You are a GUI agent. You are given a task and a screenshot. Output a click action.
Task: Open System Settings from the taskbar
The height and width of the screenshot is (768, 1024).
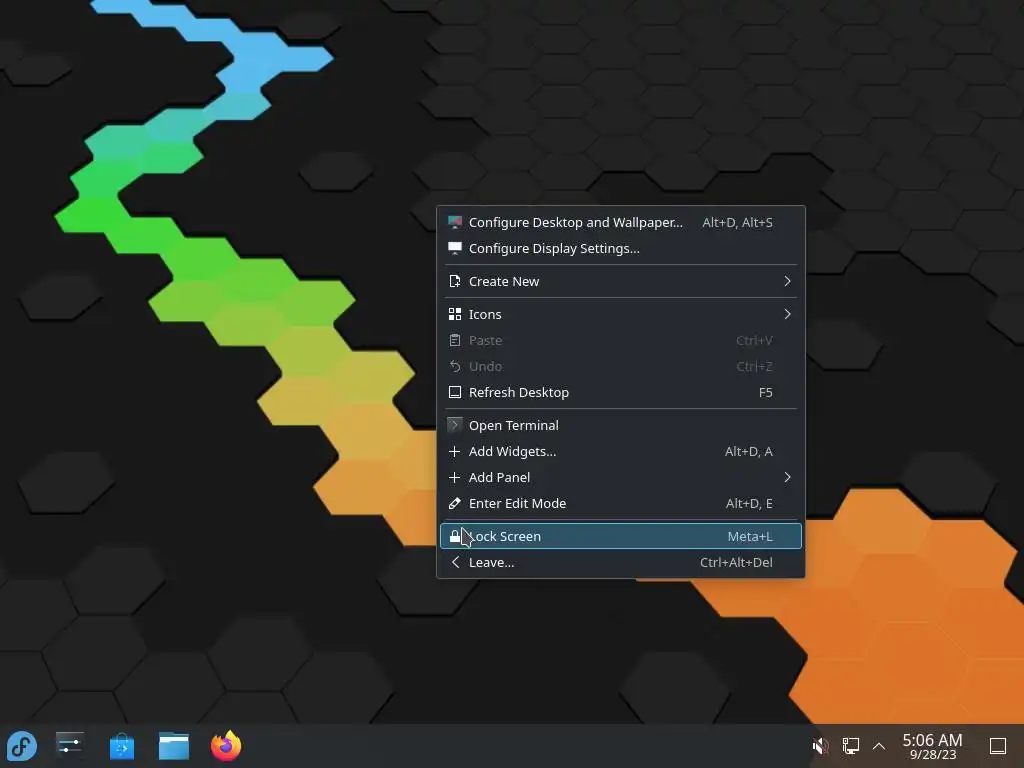(69, 745)
